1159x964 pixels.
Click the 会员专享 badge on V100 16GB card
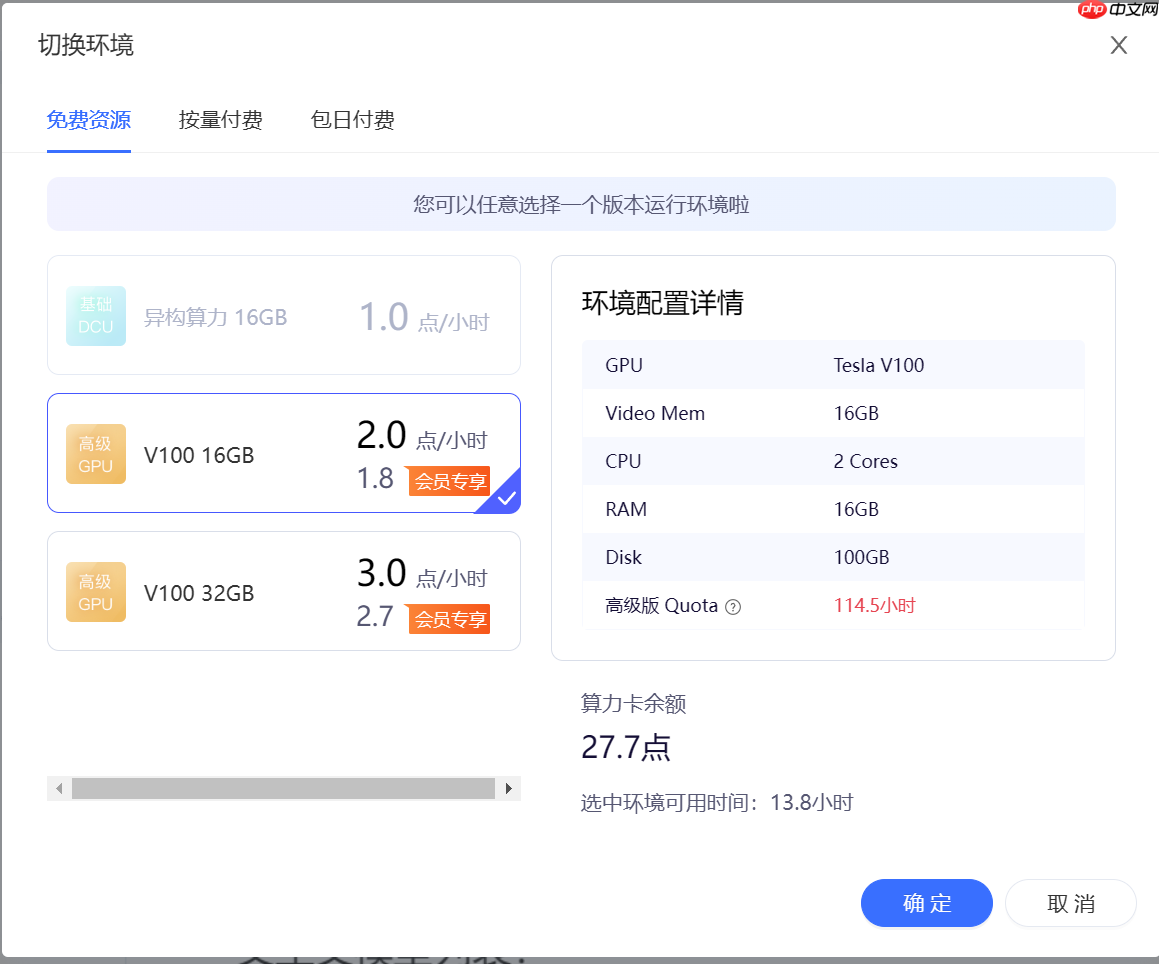pos(448,480)
